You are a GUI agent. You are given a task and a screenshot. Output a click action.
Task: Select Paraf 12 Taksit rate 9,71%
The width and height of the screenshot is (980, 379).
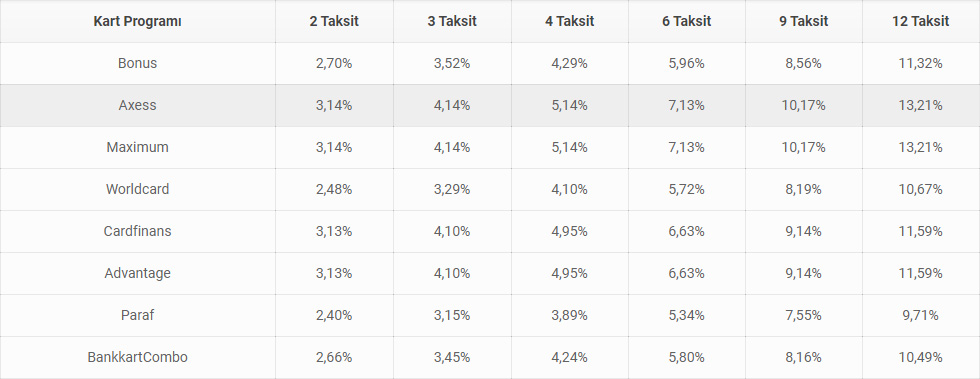point(921,315)
